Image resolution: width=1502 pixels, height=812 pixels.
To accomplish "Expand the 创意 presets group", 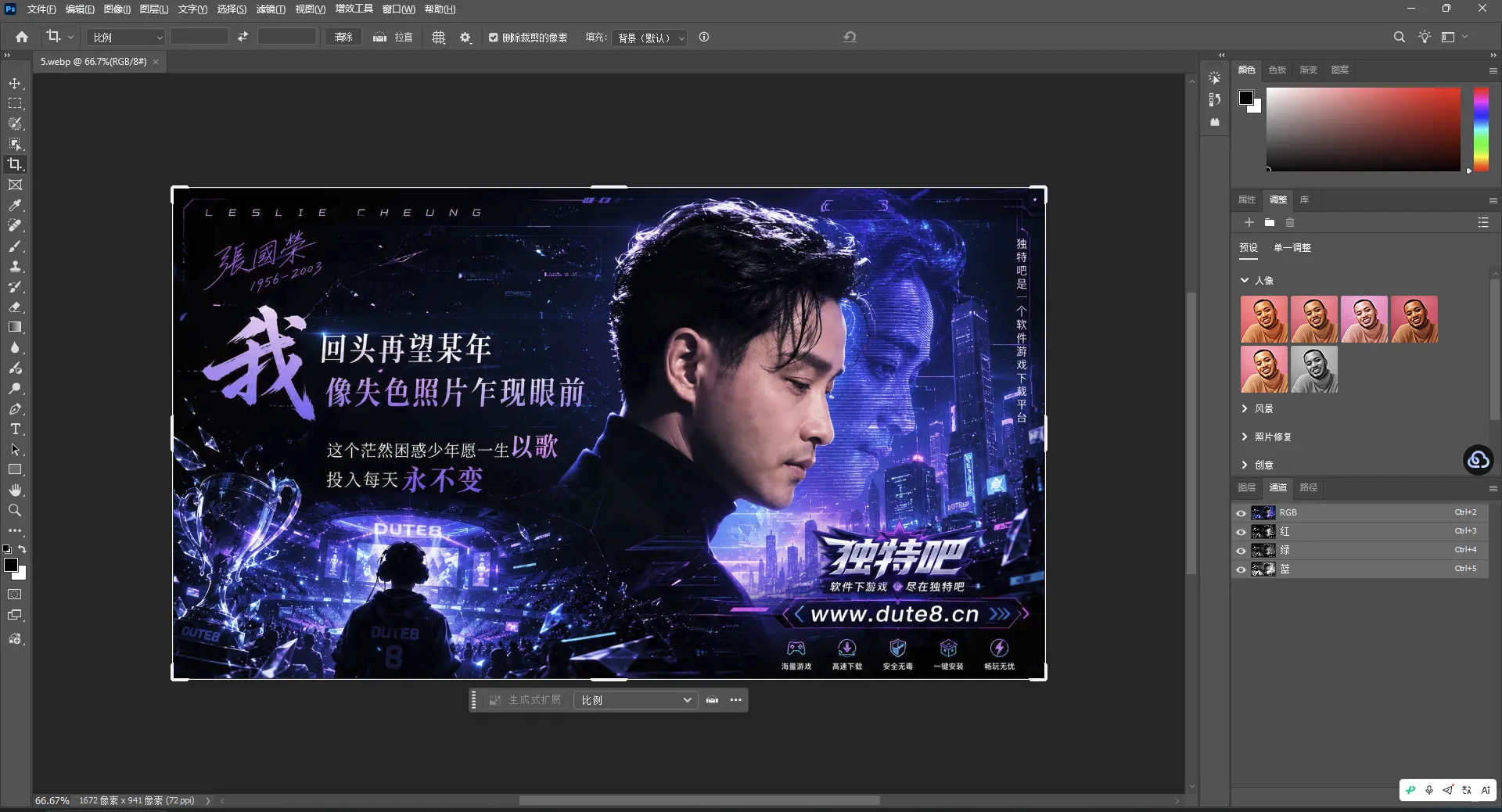I will (1245, 465).
